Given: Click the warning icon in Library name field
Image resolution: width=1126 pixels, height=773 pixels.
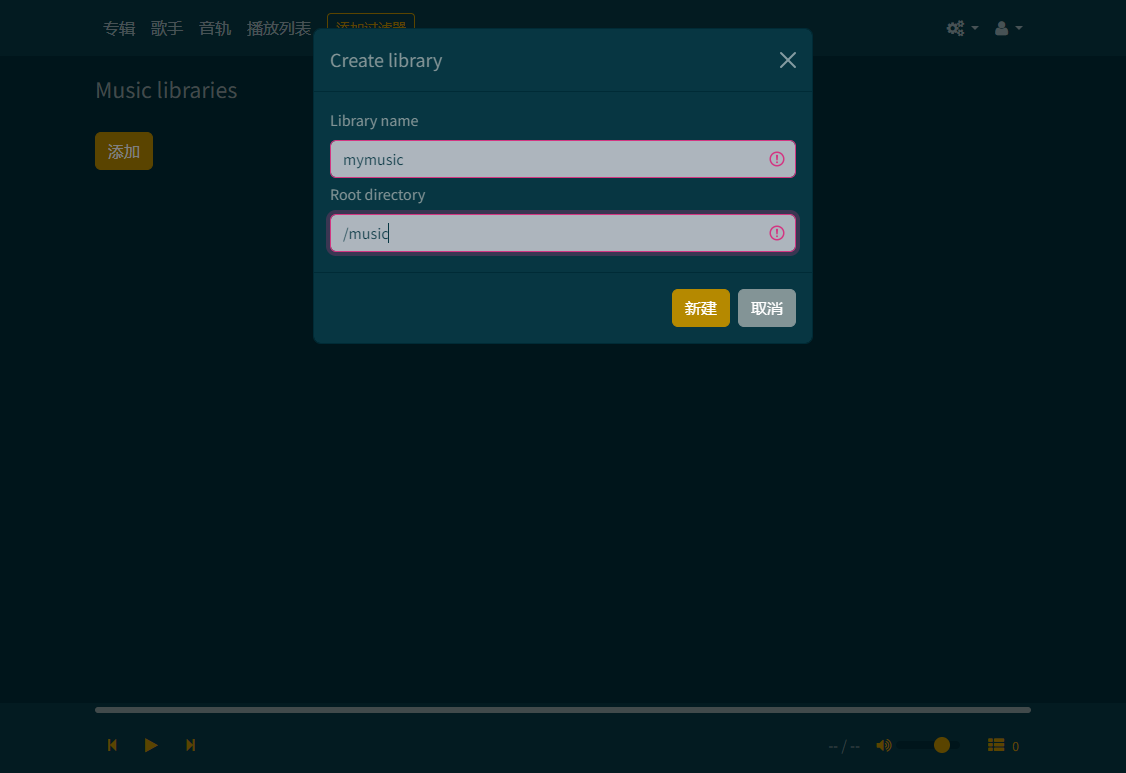Looking at the screenshot, I should [x=777, y=159].
